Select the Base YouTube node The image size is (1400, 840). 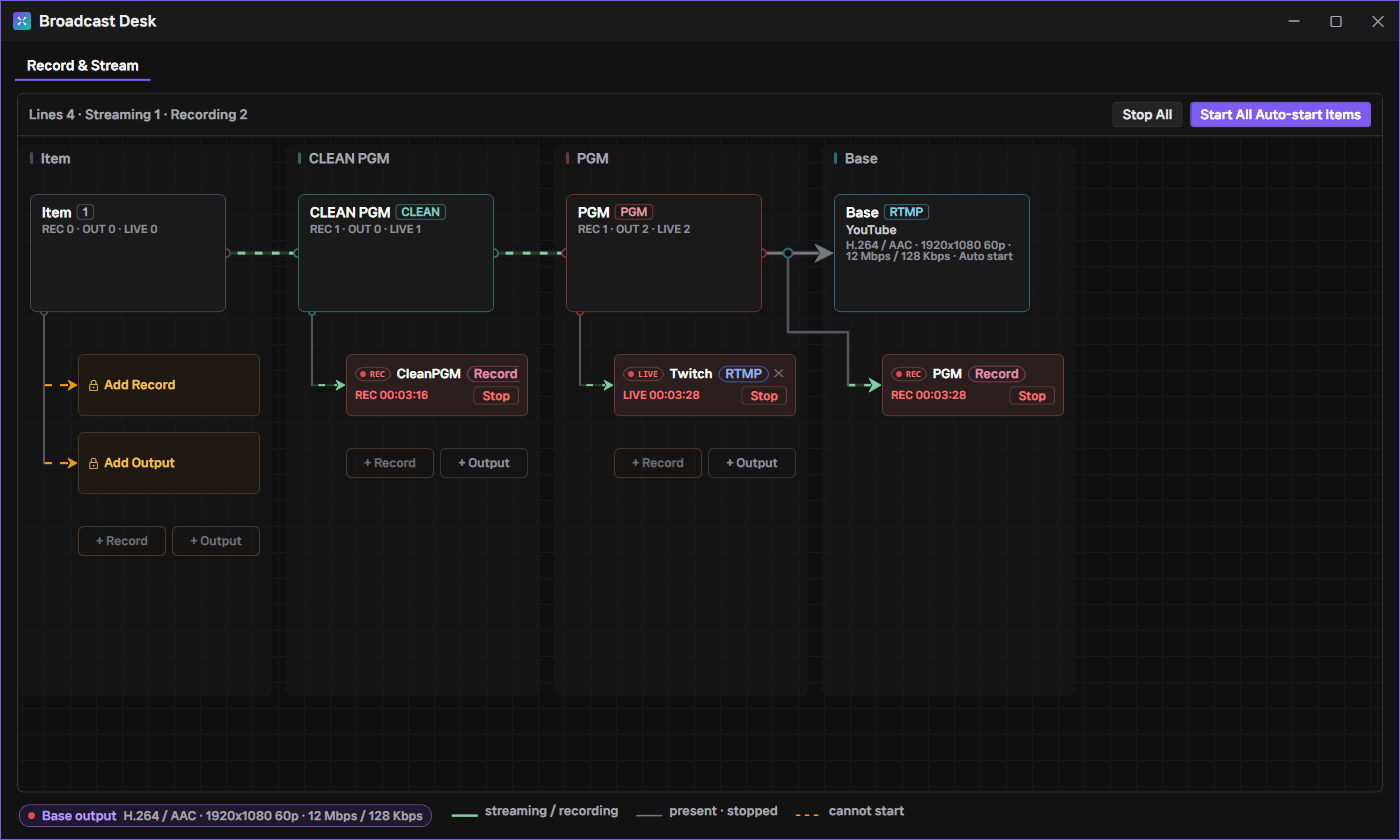tap(932, 253)
